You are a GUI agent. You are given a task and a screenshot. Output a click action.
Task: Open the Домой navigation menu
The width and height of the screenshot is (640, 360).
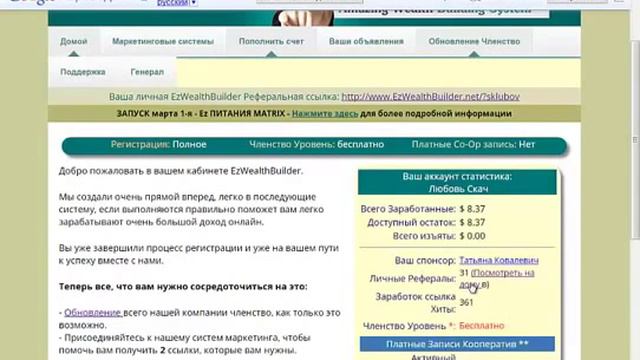(73, 42)
